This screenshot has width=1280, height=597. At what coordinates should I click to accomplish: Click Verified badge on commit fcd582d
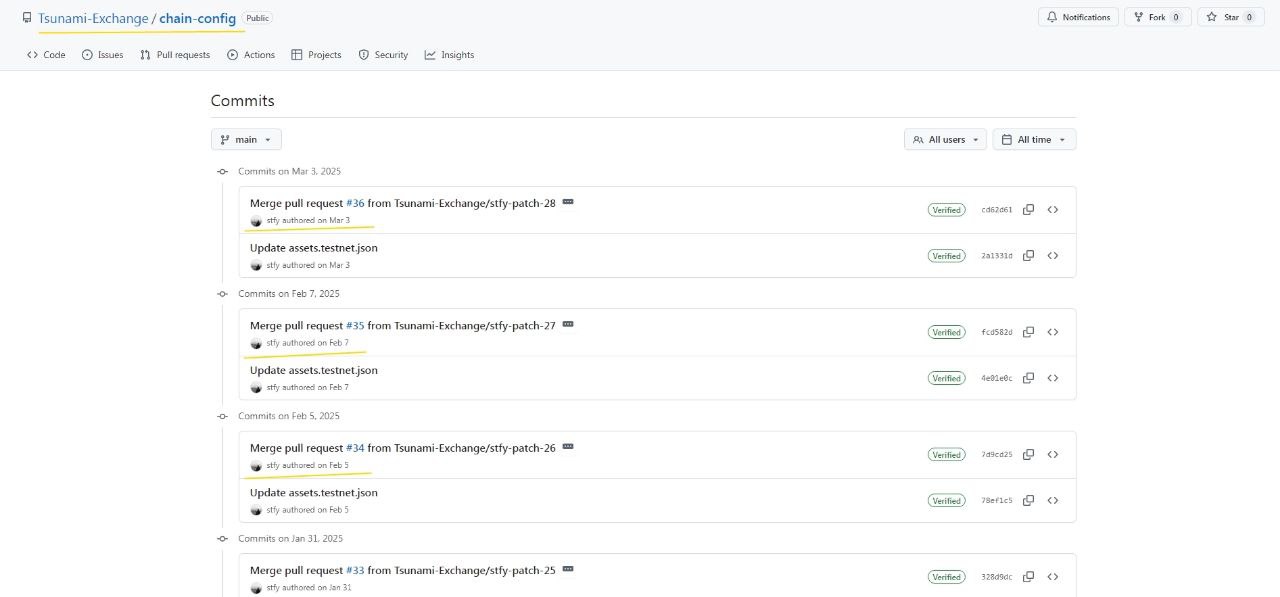click(946, 332)
